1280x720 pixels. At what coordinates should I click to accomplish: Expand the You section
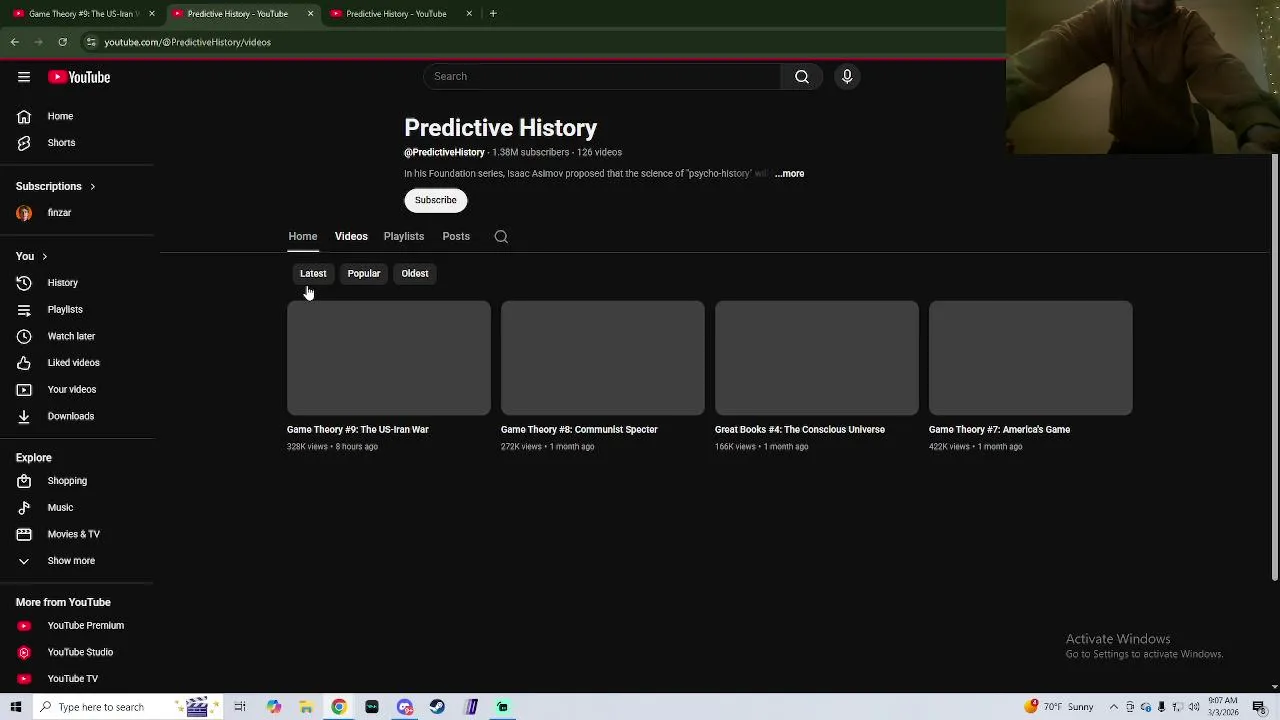coord(32,257)
